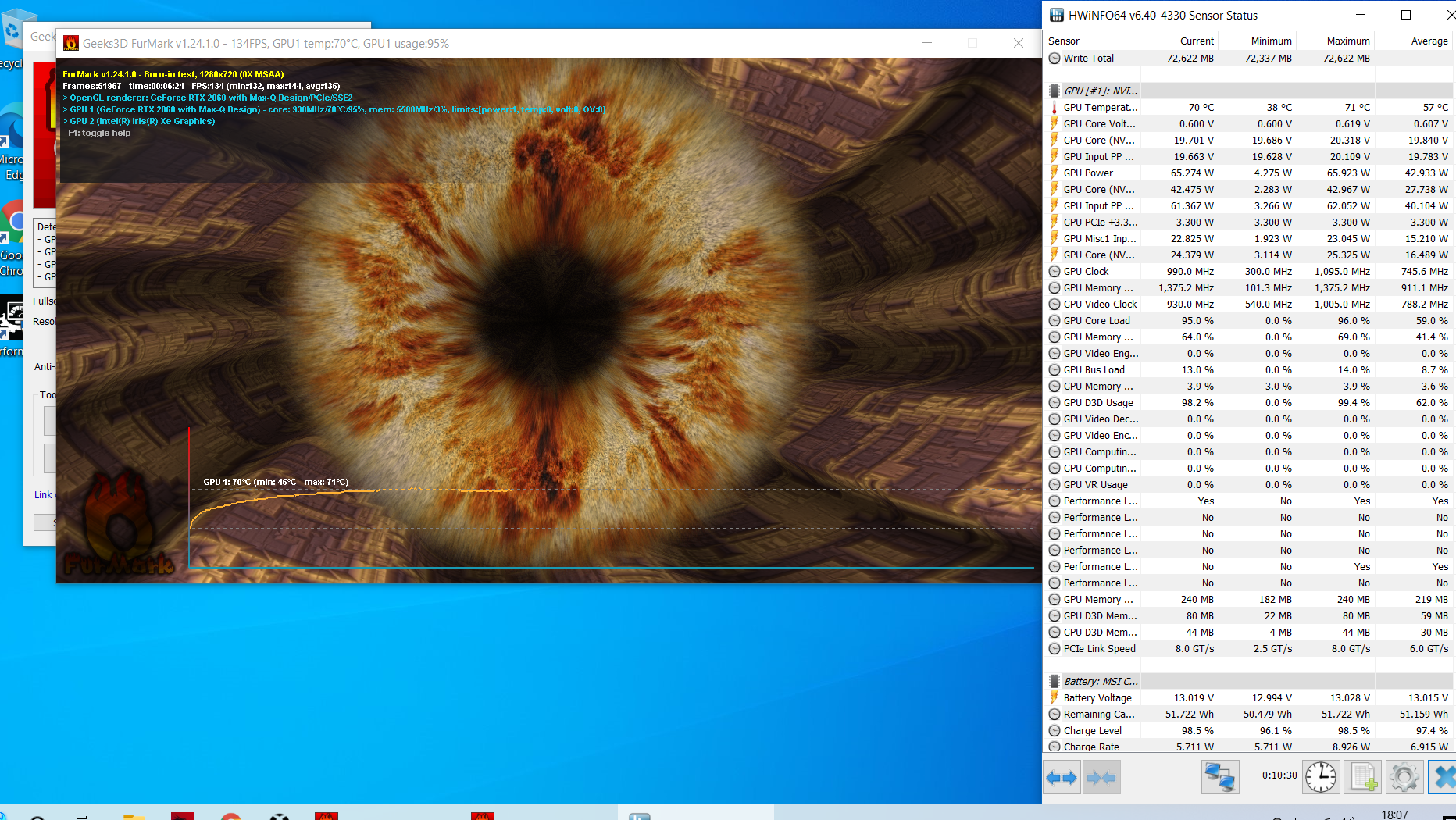The height and width of the screenshot is (820, 1456).
Task: Click the Average column header
Action: pyautogui.click(x=1413, y=41)
